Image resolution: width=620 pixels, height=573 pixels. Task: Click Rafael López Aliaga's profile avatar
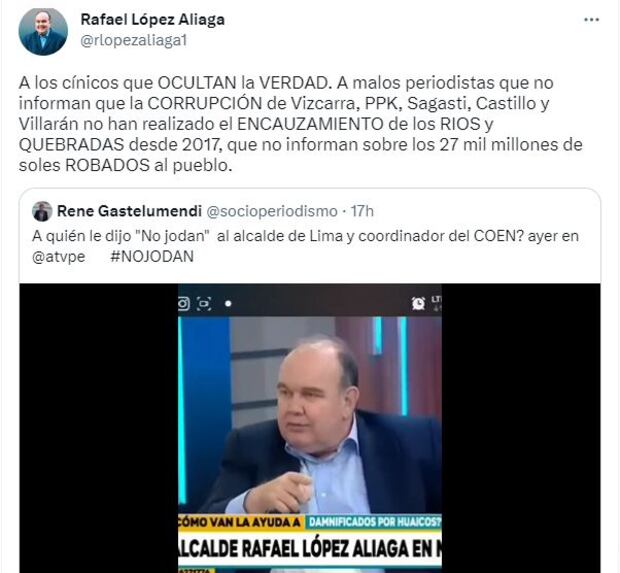pyautogui.click(x=43, y=32)
